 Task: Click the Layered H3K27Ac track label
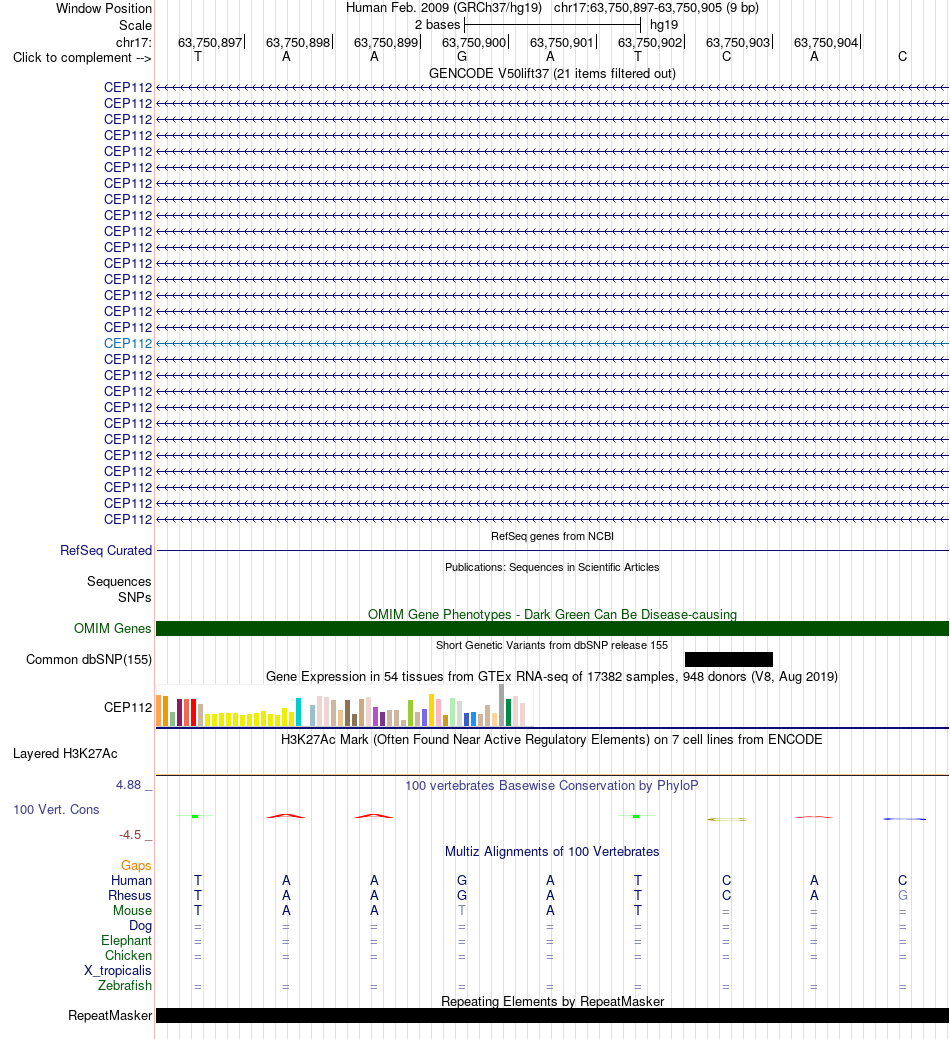pyautogui.click(x=65, y=753)
